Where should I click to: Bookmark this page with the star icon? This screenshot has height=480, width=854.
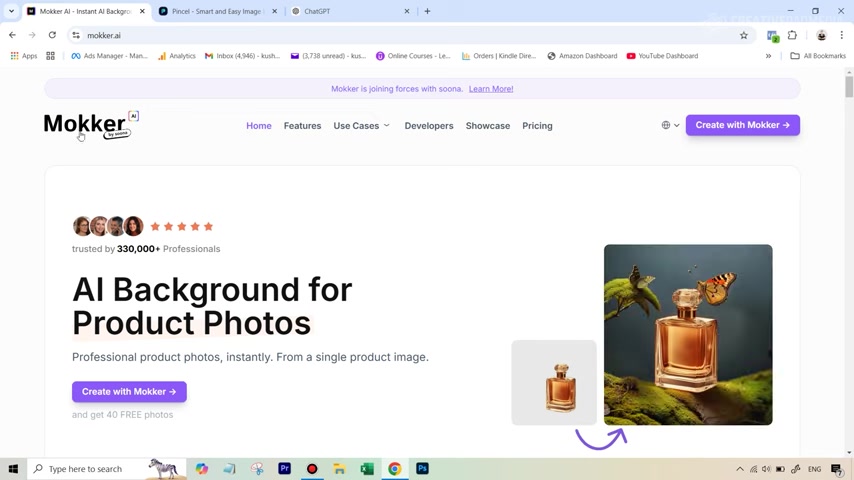pos(743,35)
